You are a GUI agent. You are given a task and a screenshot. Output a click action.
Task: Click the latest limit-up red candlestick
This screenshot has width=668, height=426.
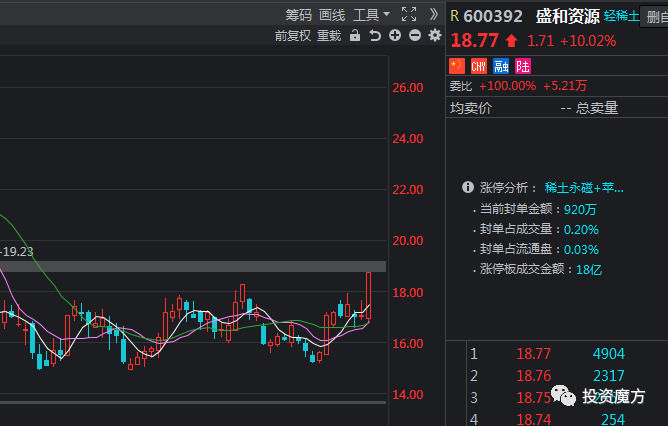pos(369,296)
